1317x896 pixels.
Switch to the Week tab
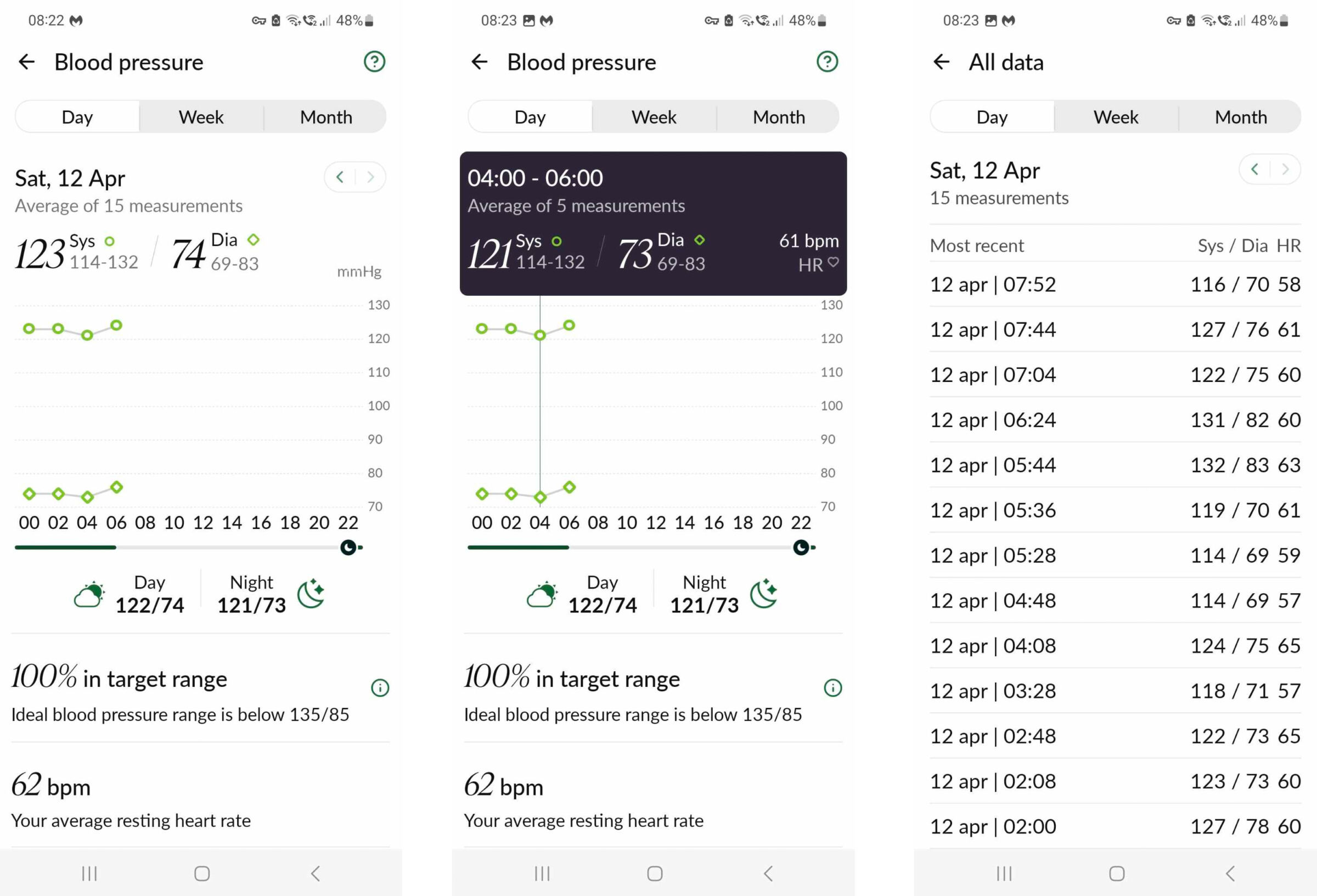coord(653,117)
